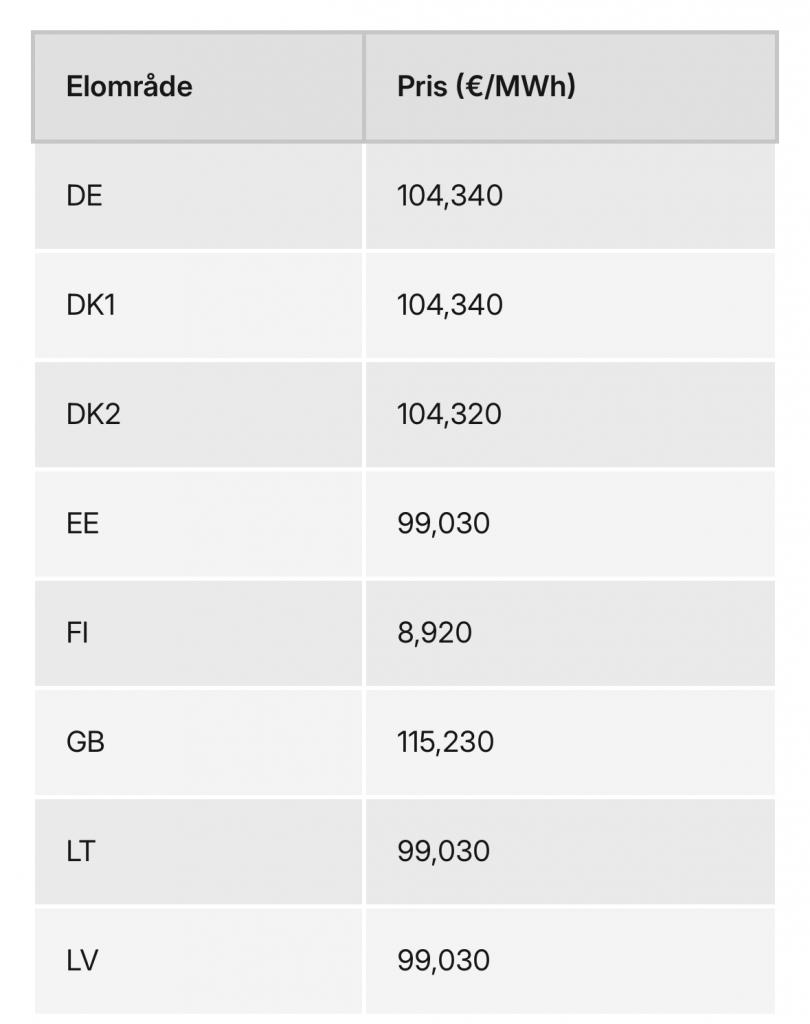Select the EE price 99,030
The width and height of the screenshot is (810, 1024).
(x=444, y=524)
